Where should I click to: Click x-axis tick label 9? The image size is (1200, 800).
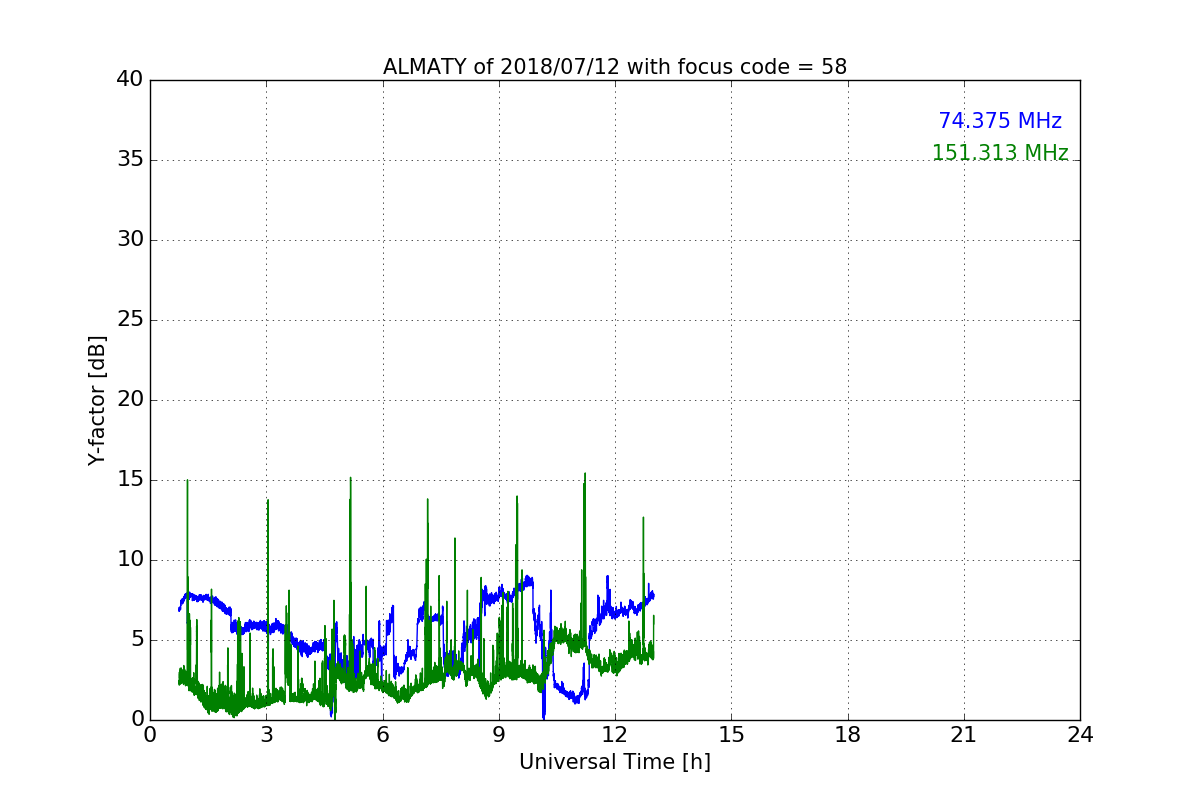click(499, 734)
